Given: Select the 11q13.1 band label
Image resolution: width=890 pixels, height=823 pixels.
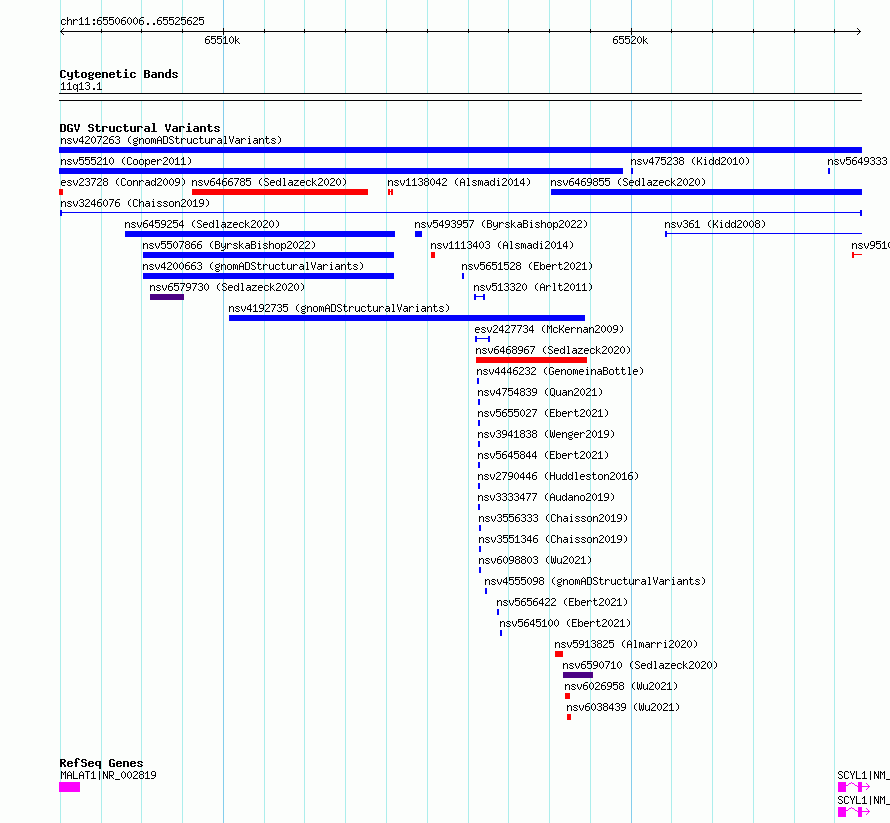Looking at the screenshot, I should point(81,86).
